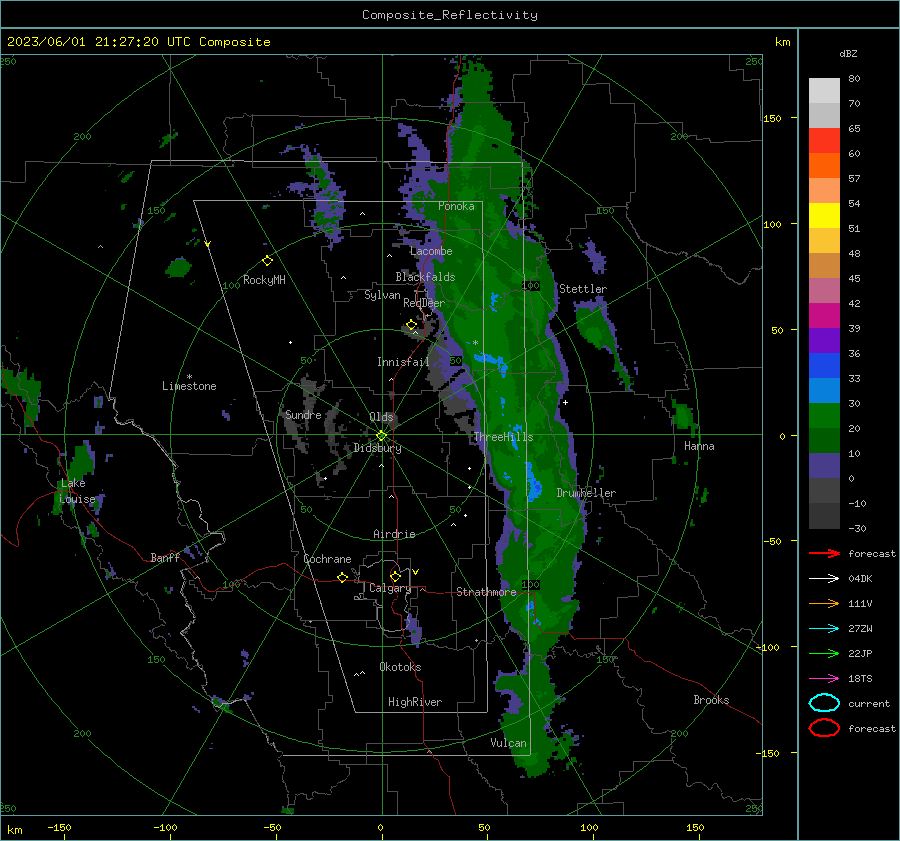The image size is (900, 841).
Task: Click the Didsbury city label
Action: click(377, 448)
